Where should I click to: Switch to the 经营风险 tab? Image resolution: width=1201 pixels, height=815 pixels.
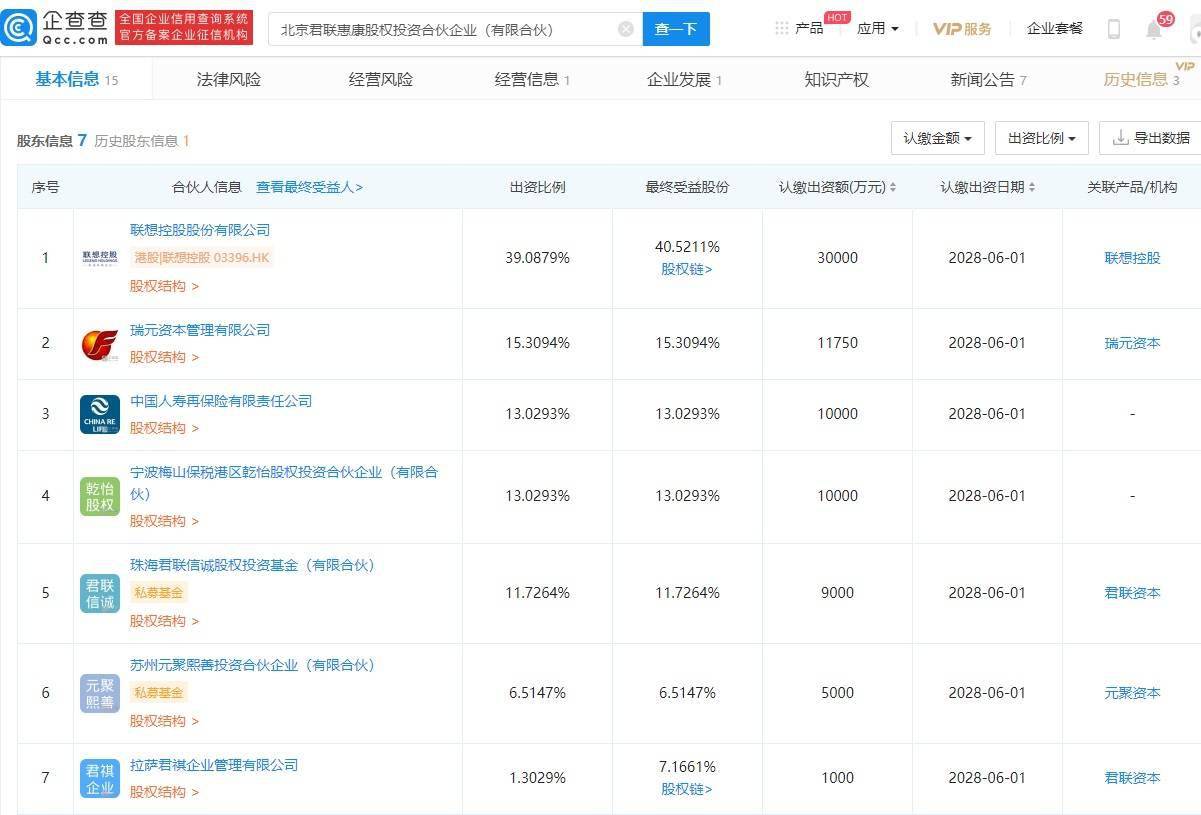pos(380,79)
